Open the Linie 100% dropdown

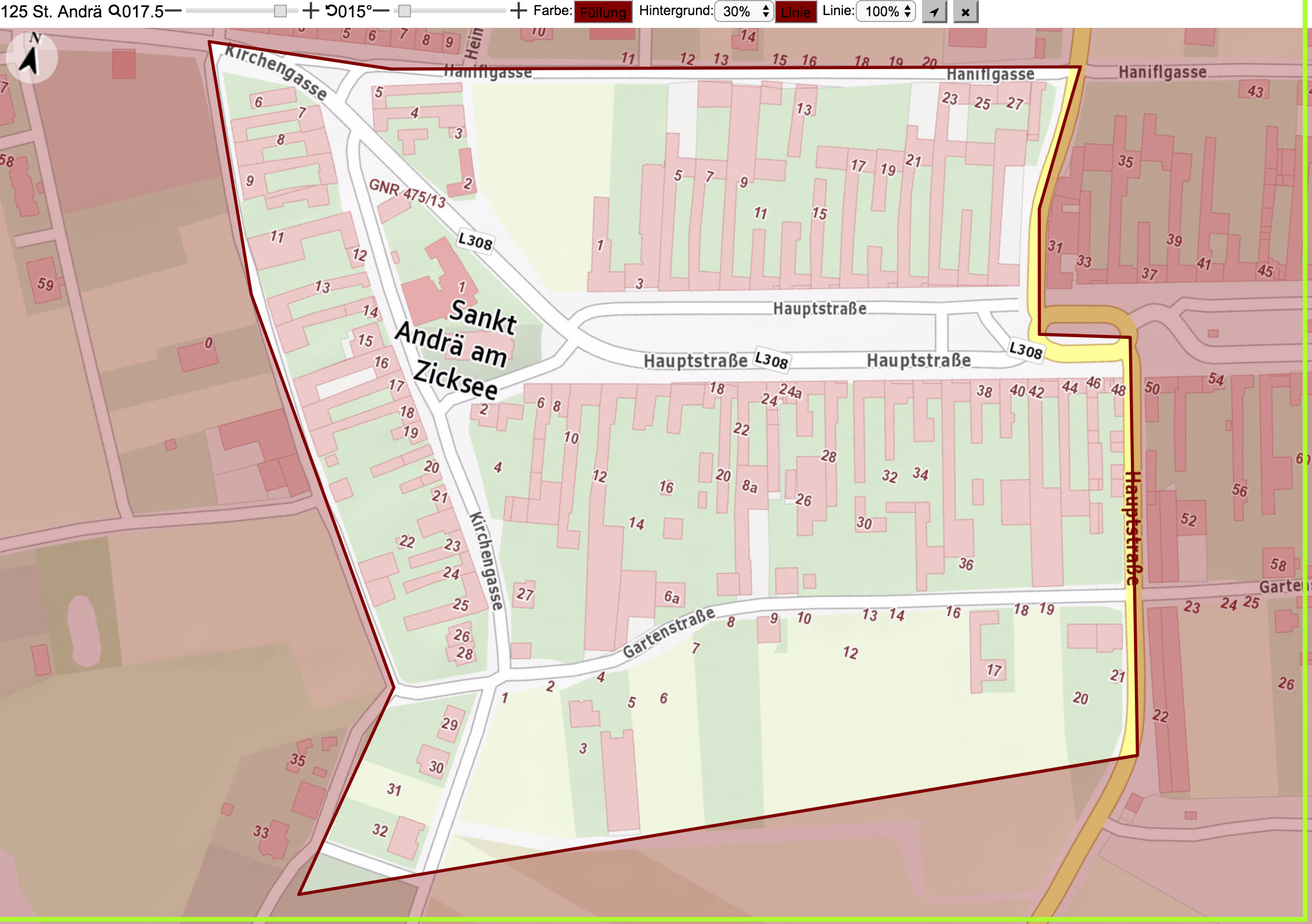tap(886, 12)
